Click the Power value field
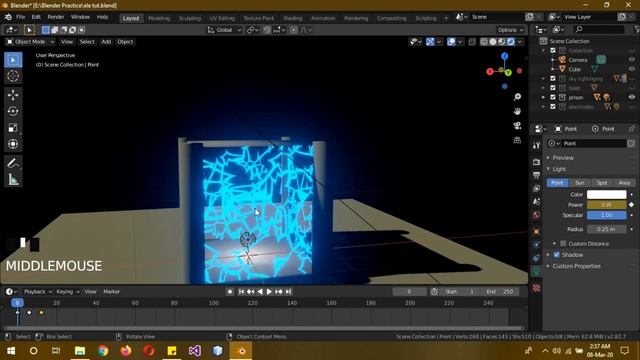Image resolution: width=640 pixels, height=360 pixels. pos(607,204)
